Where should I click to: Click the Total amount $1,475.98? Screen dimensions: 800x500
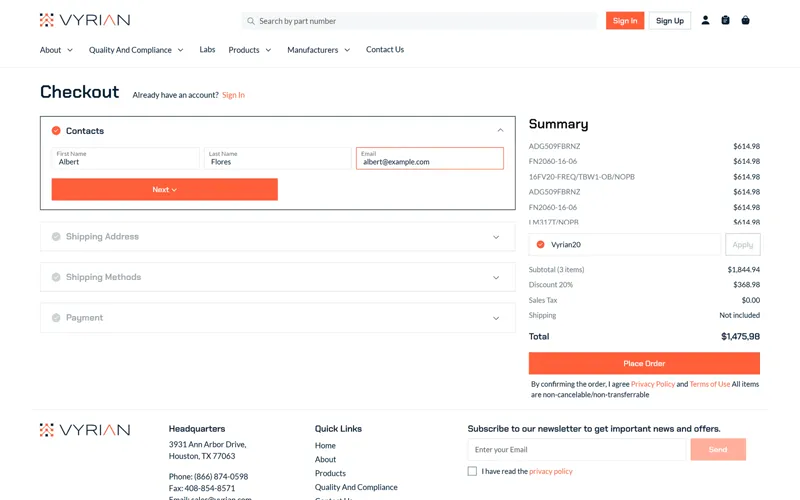tap(740, 336)
